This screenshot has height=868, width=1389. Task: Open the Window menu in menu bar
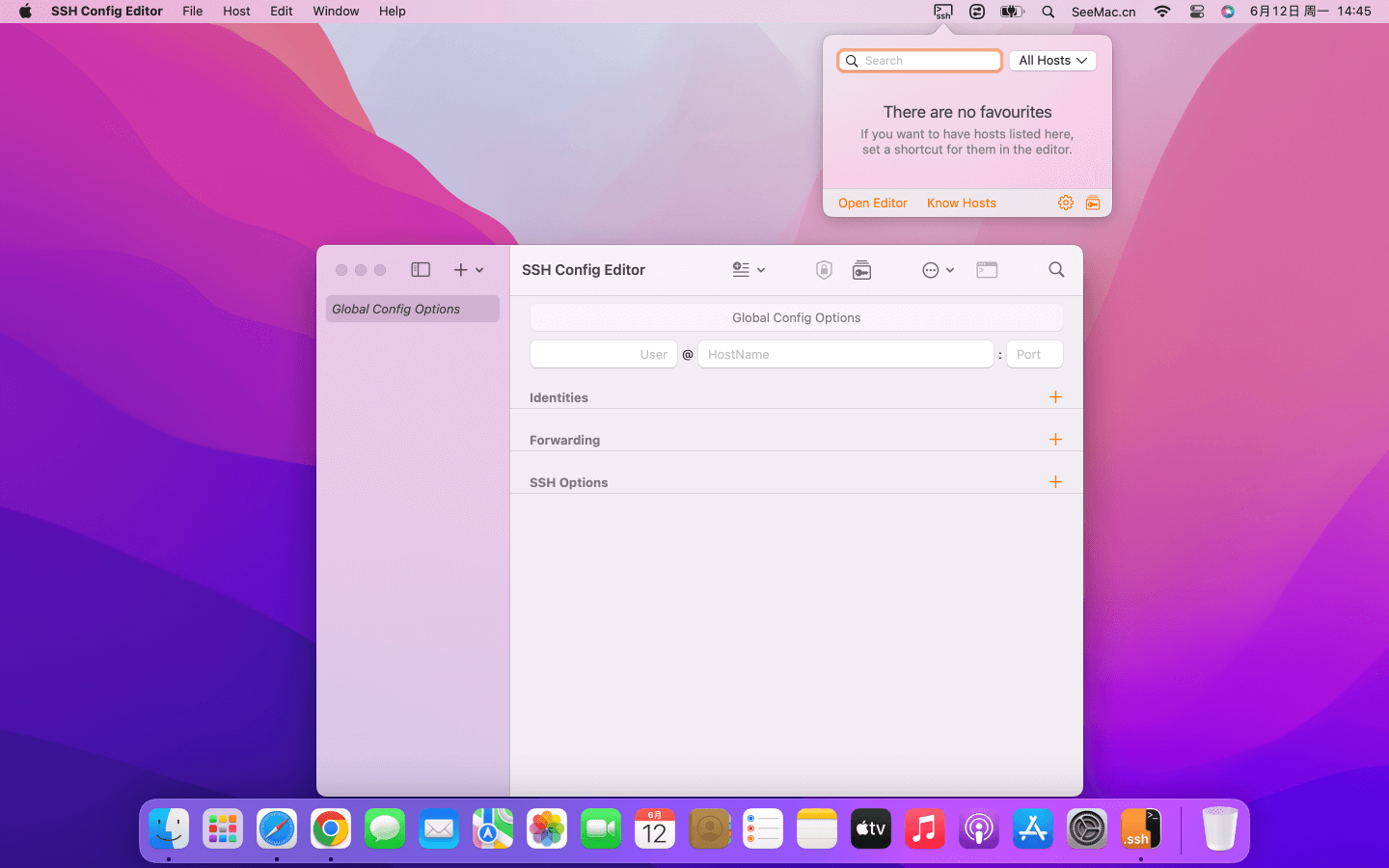(336, 12)
